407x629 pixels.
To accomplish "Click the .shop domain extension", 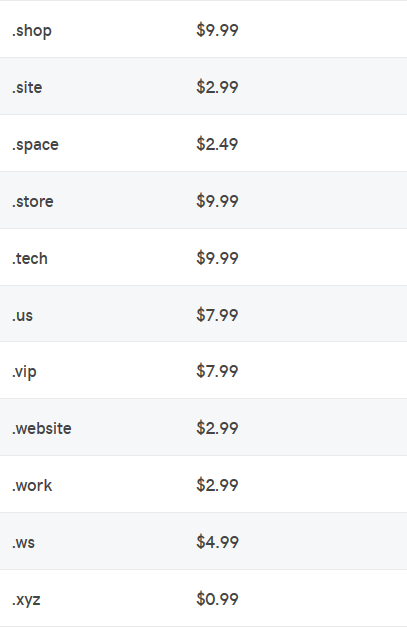I will click(x=32, y=31).
